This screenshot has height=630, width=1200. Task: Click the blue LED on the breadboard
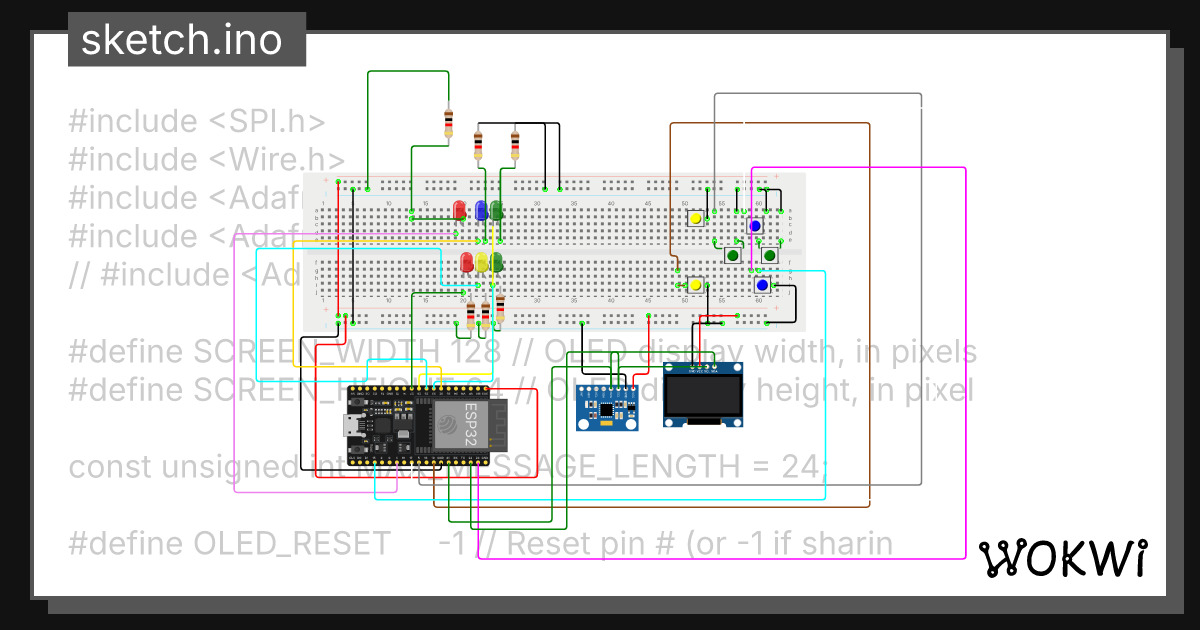tap(481, 210)
